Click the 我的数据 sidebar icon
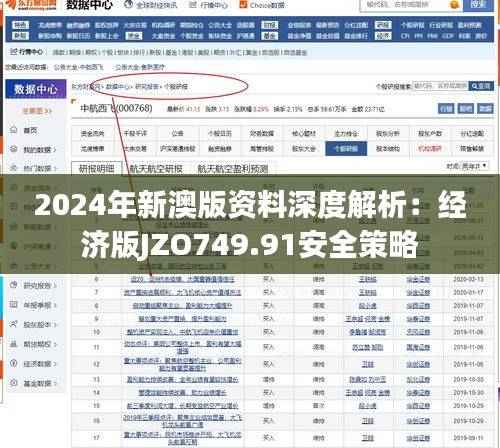Viewport: 500px width, 448px height. click(x=14, y=149)
